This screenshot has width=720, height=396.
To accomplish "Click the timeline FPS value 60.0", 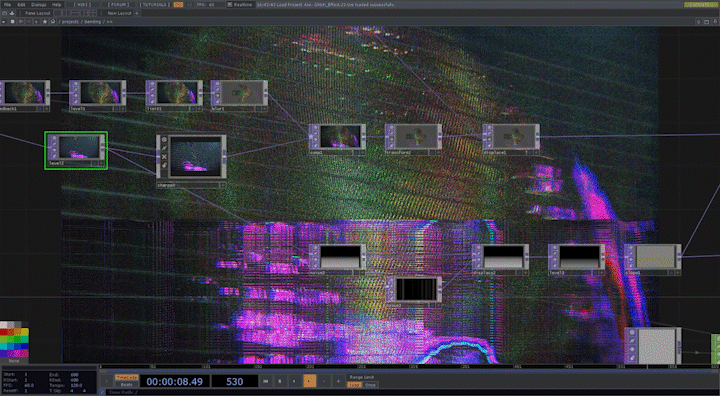I will pyautogui.click(x=28, y=385).
